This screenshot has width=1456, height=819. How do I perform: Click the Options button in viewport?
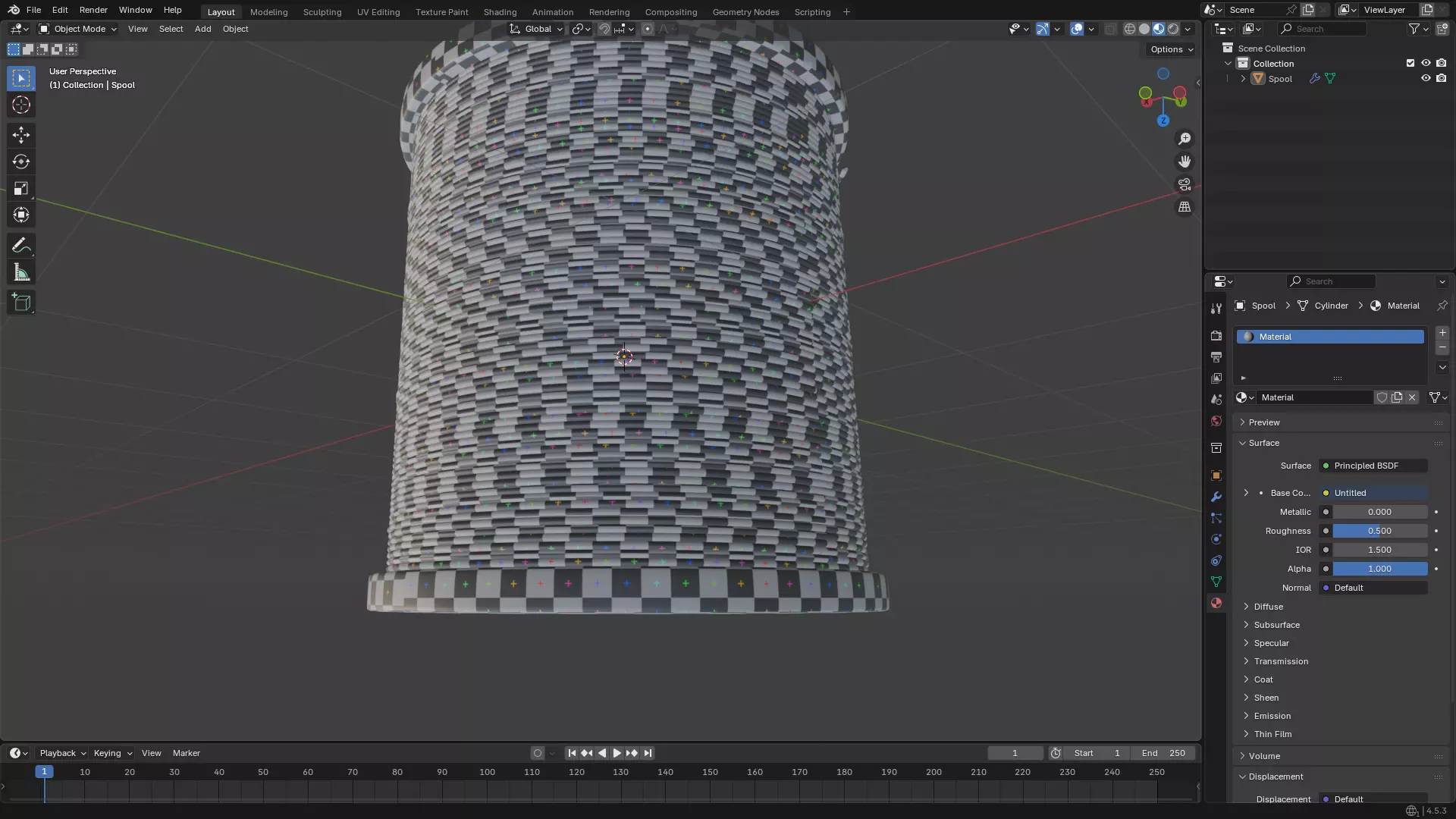click(x=1172, y=49)
